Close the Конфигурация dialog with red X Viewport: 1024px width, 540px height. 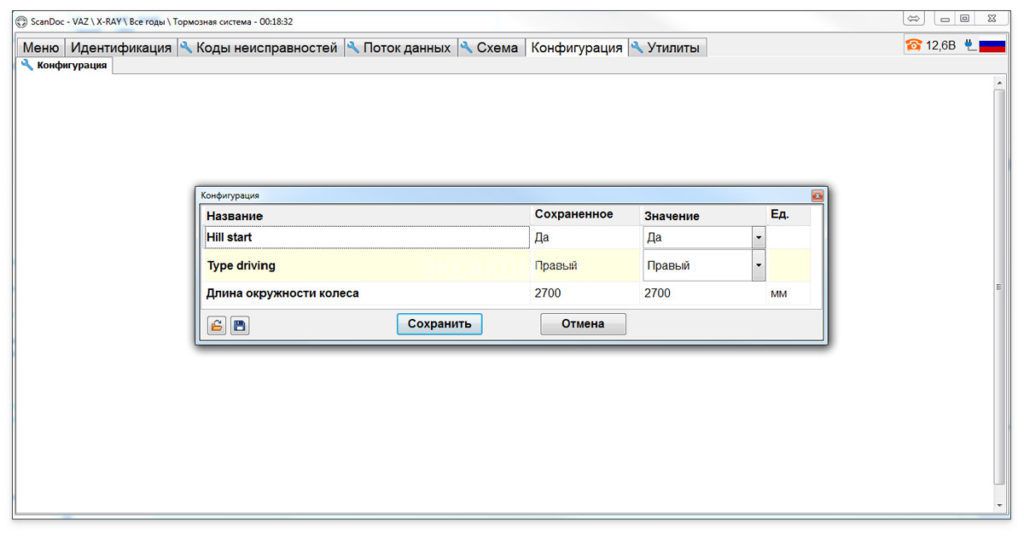(817, 196)
